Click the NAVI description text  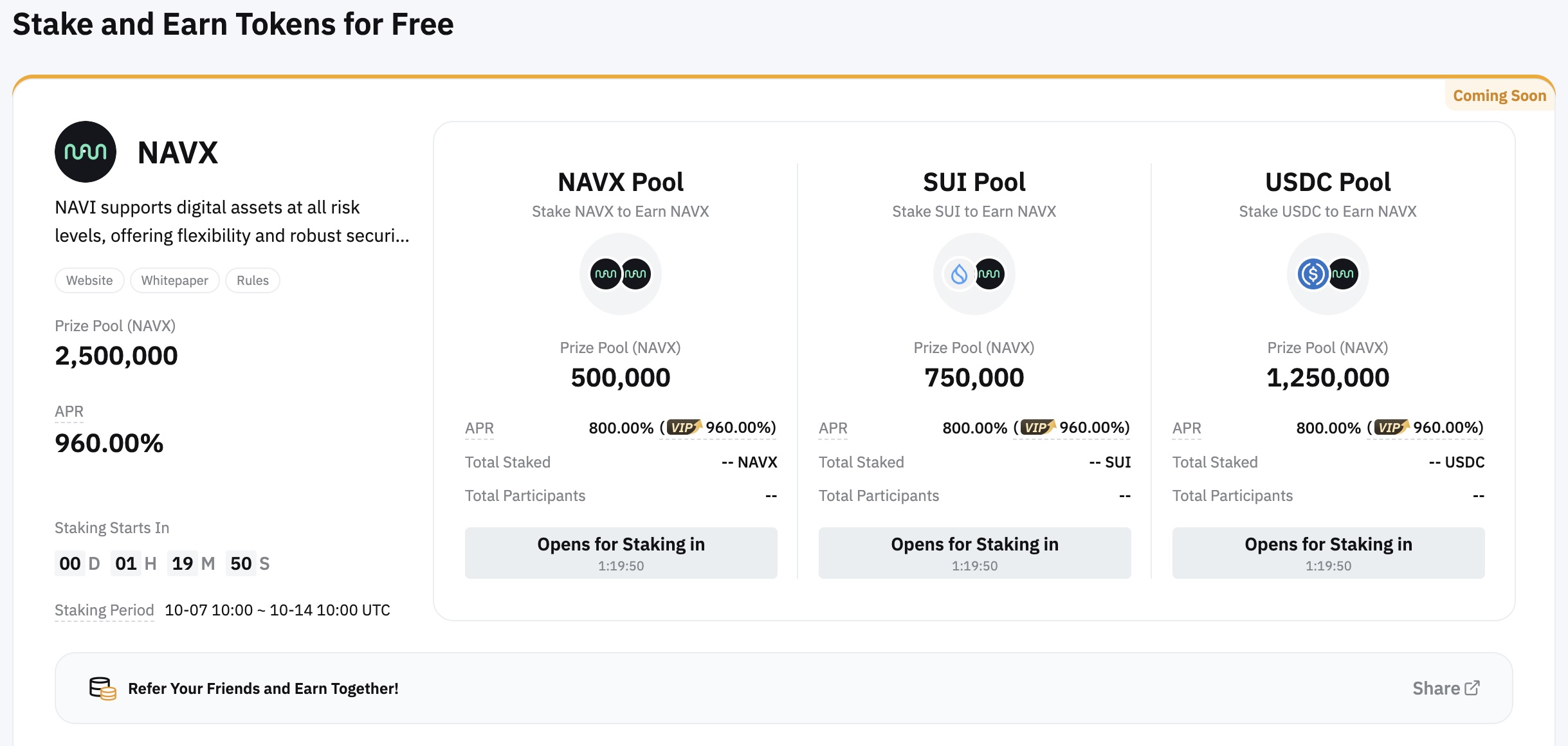click(x=232, y=221)
